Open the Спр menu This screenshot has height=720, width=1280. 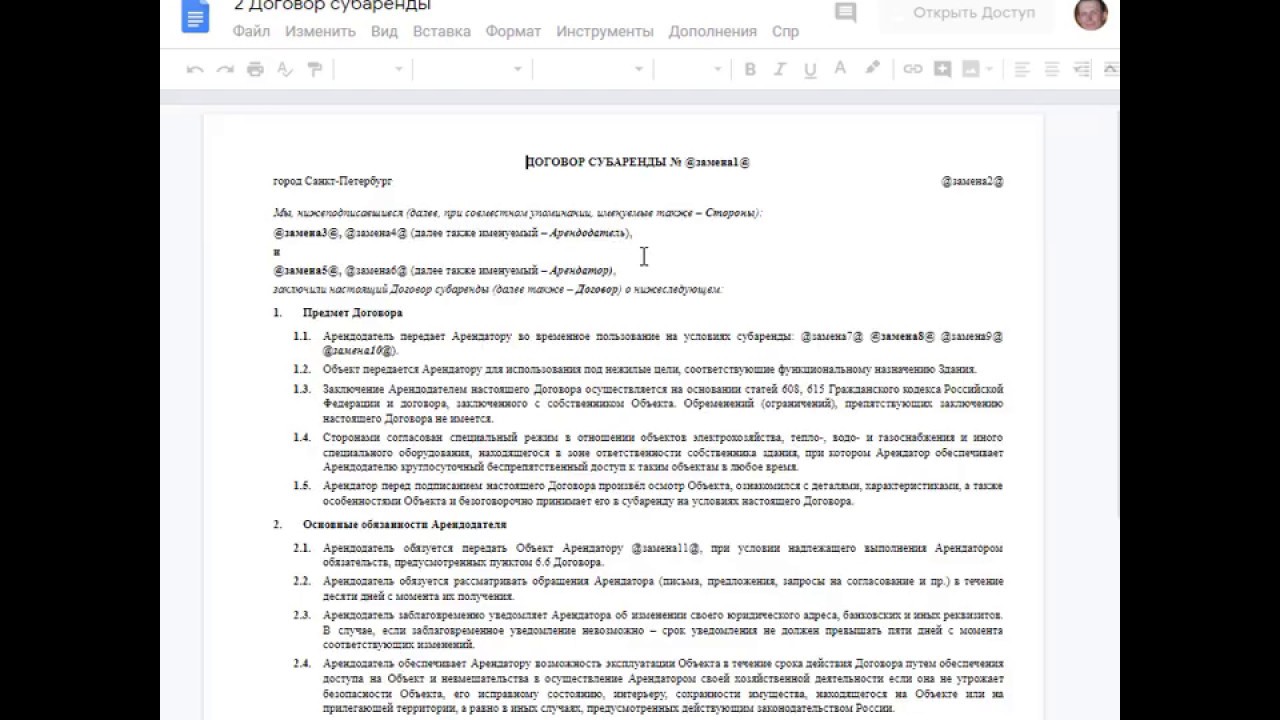[x=785, y=31]
